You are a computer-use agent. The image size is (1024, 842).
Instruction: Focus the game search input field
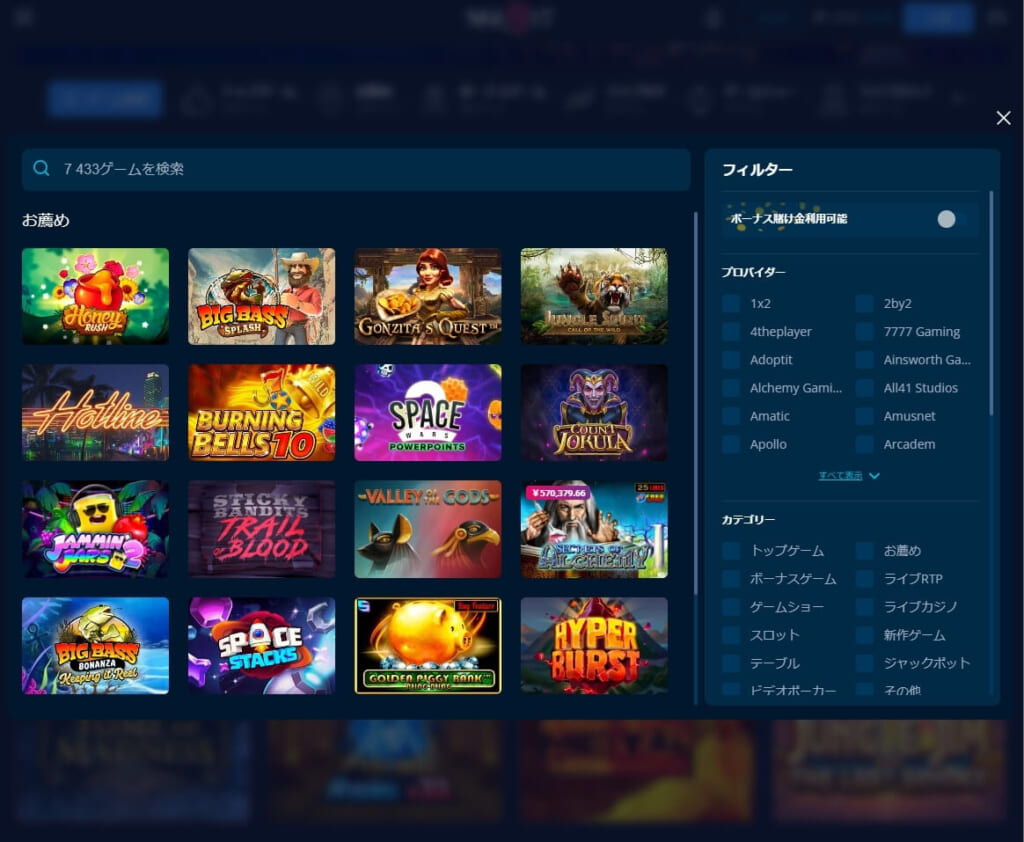(356, 169)
